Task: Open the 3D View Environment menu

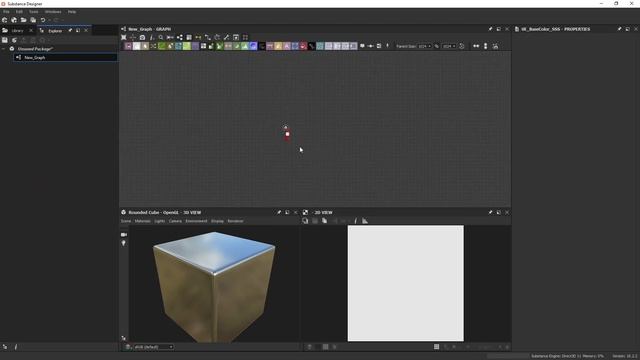Action: 196,221
